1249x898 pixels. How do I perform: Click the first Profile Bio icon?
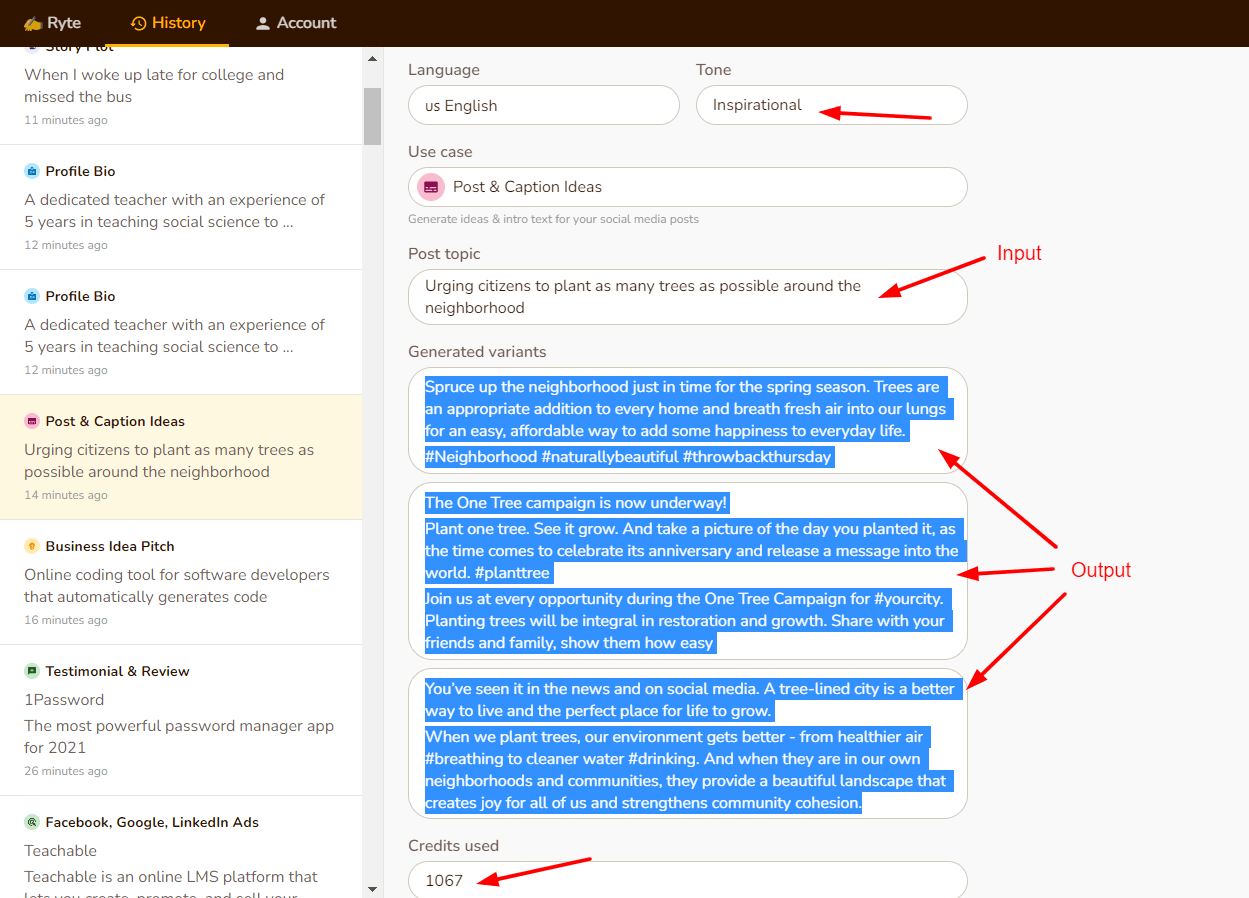pyautogui.click(x=32, y=171)
